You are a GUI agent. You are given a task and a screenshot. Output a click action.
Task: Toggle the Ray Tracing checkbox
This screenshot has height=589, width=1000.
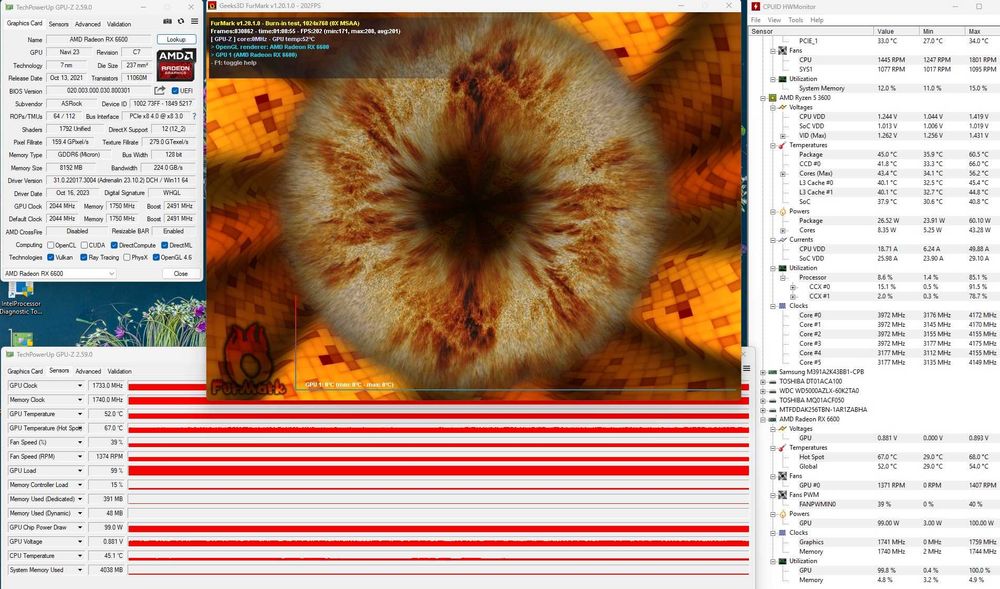[x=84, y=258]
